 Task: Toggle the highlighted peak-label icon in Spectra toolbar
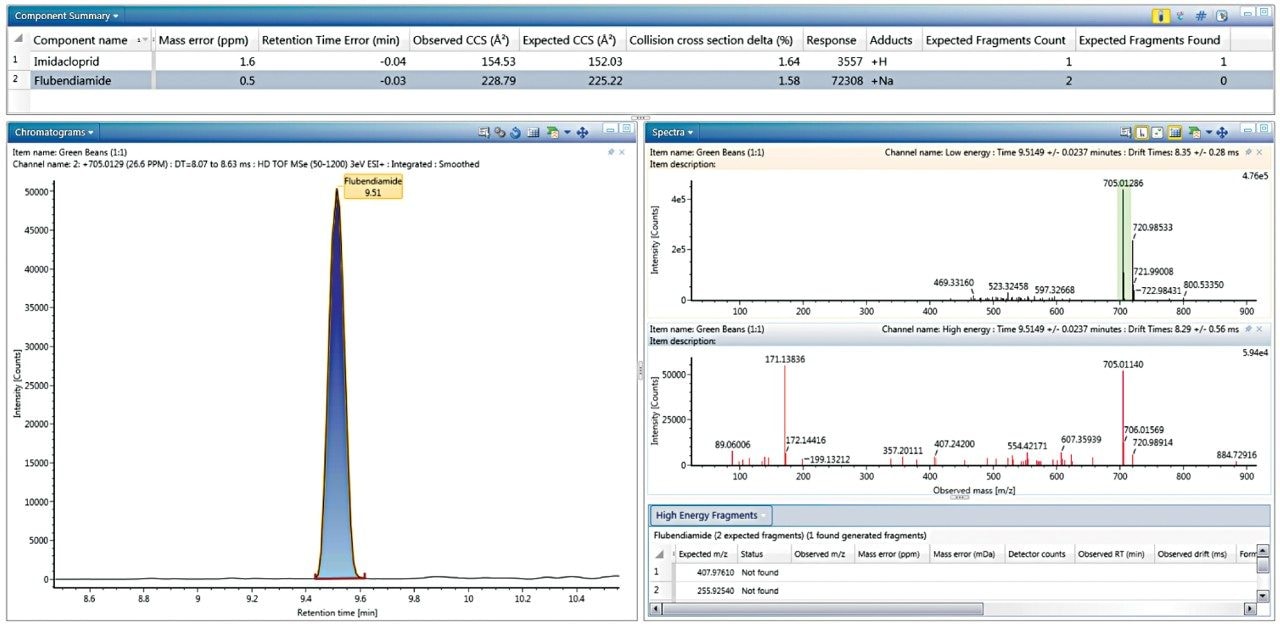1142,132
